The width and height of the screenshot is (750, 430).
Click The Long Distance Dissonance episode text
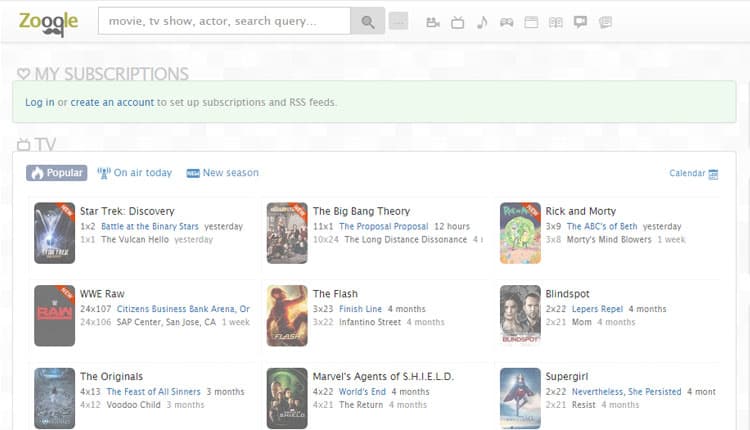pos(406,240)
